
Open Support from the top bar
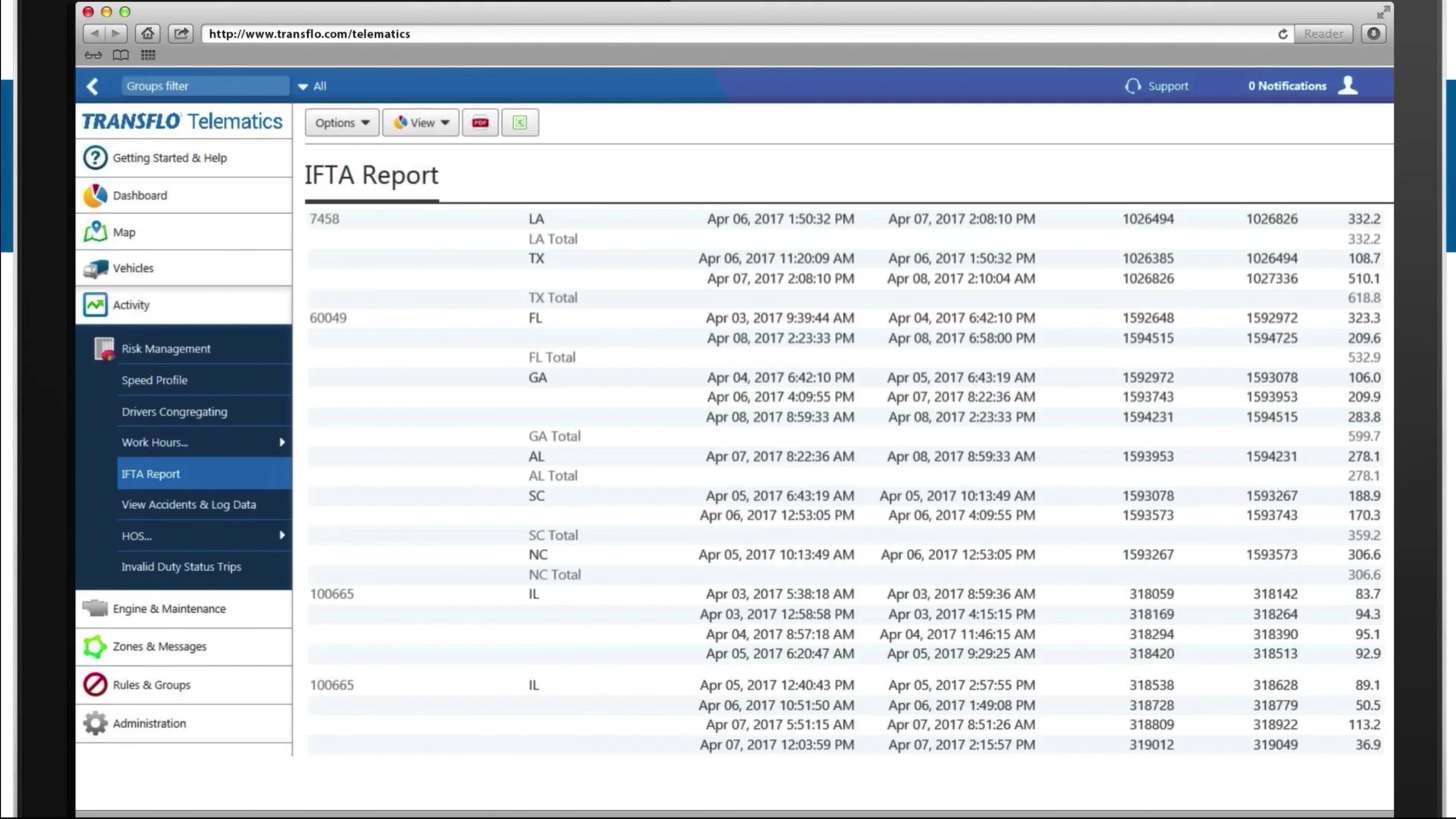[x=1168, y=86]
